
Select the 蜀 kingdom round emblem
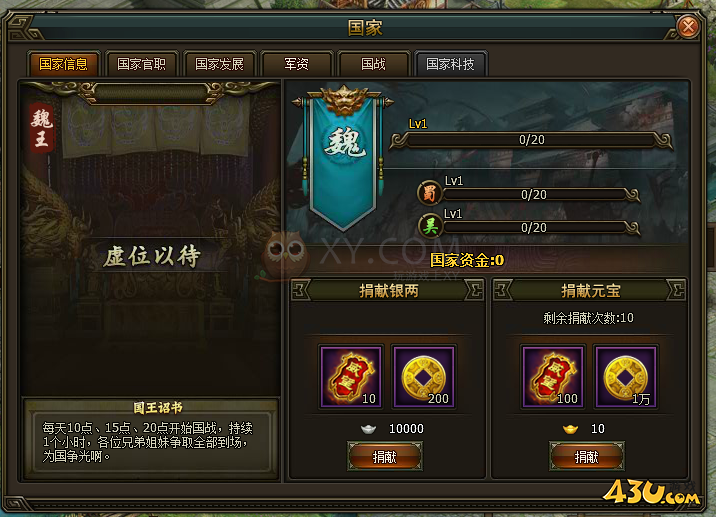(x=429, y=193)
